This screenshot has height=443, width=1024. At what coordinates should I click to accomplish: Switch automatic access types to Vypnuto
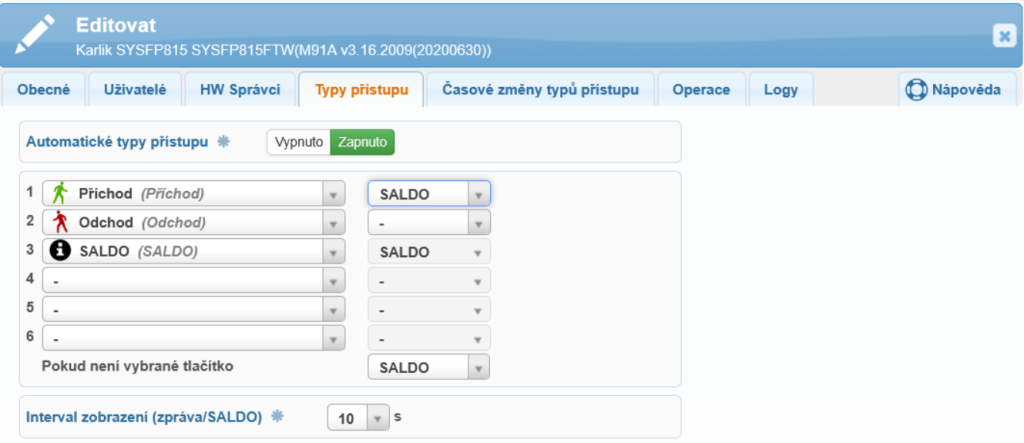click(x=299, y=142)
